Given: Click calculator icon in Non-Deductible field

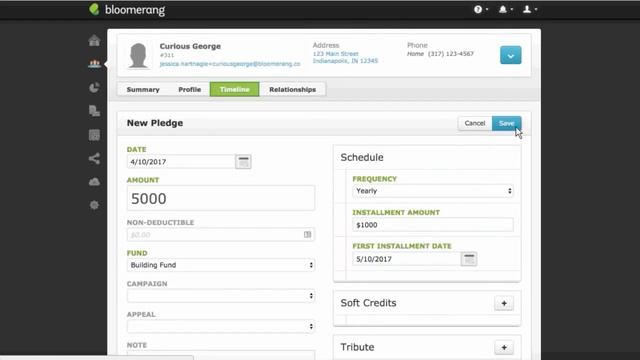Looking at the screenshot, I should [x=307, y=234].
